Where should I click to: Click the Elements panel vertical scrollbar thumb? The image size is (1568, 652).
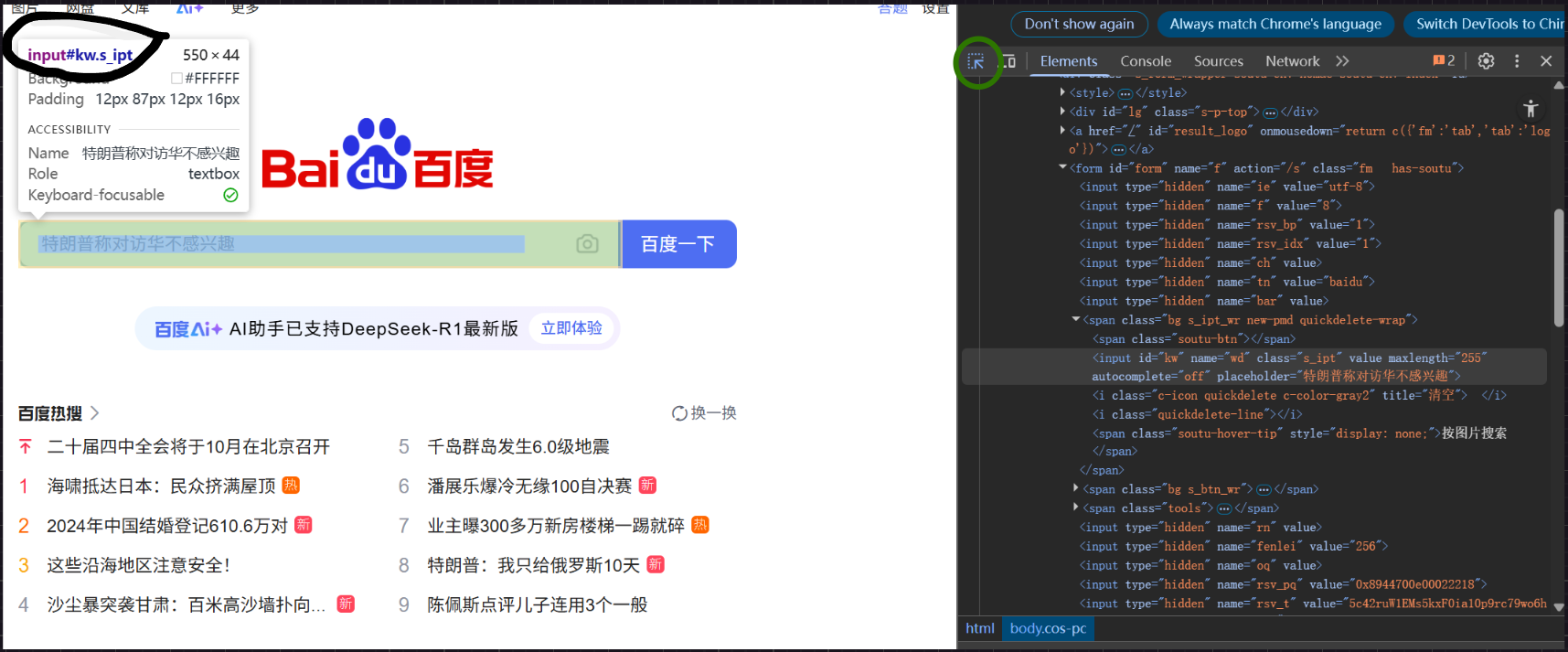coord(1558,267)
